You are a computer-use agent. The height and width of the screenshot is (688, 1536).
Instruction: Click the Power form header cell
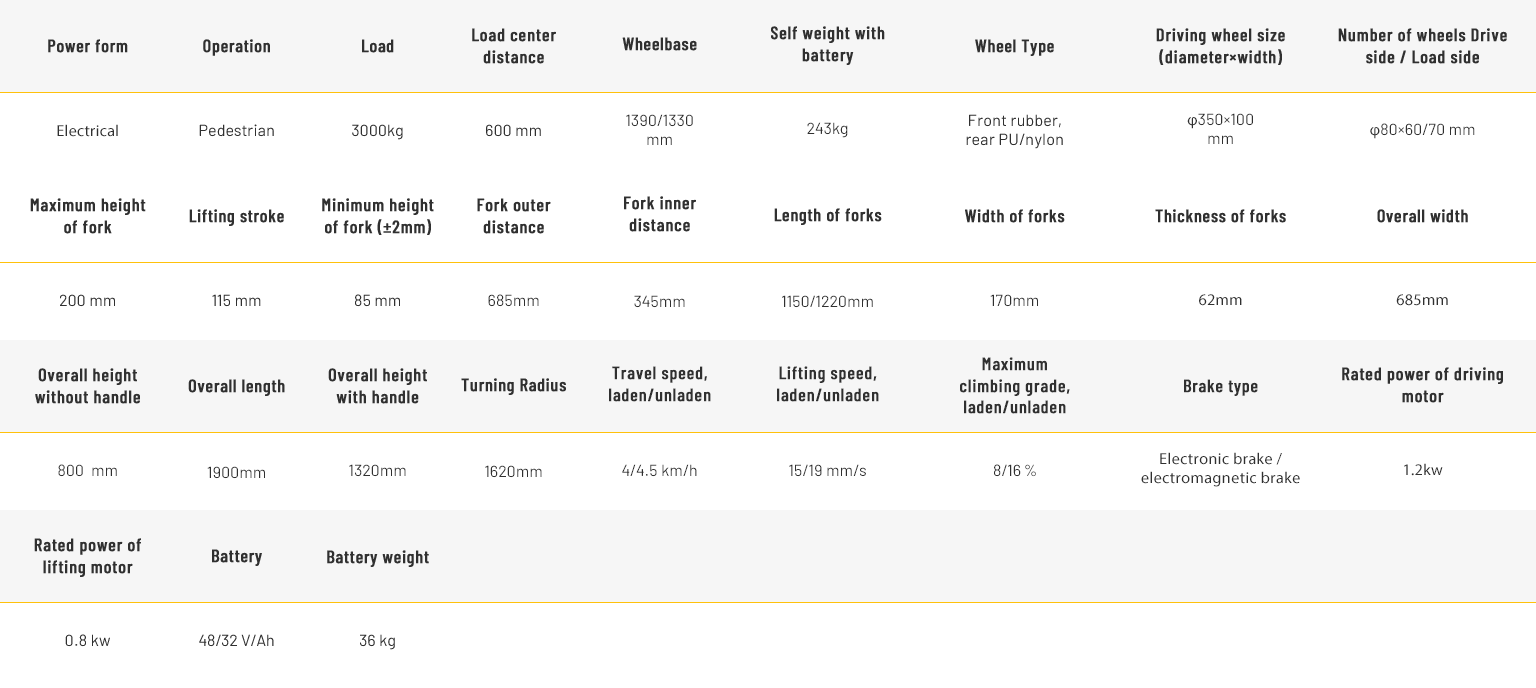click(x=87, y=46)
